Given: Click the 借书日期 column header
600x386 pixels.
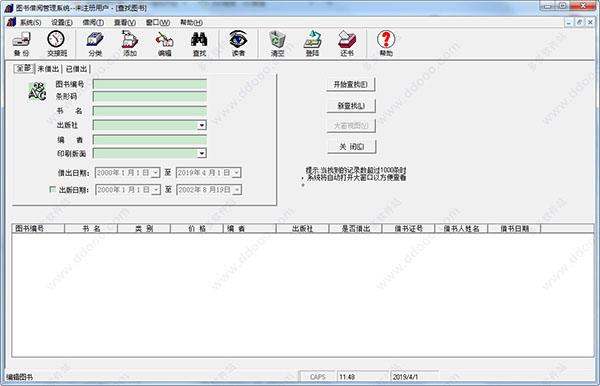Looking at the screenshot, I should [x=514, y=228].
